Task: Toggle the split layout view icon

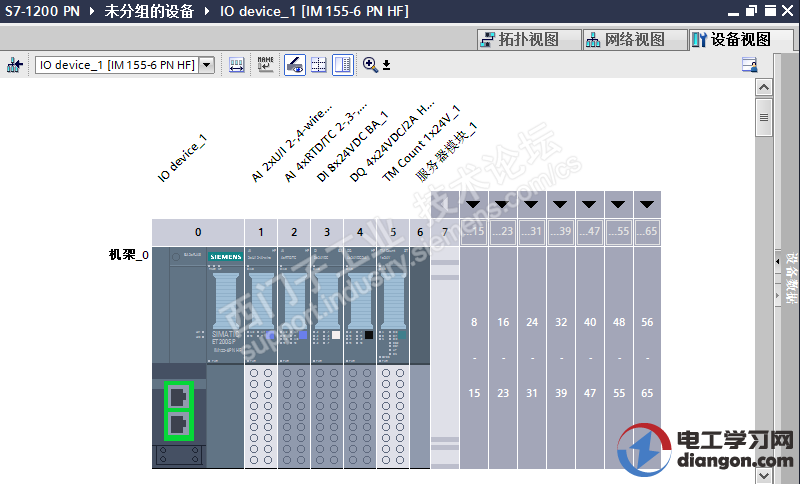Action: pos(343,65)
